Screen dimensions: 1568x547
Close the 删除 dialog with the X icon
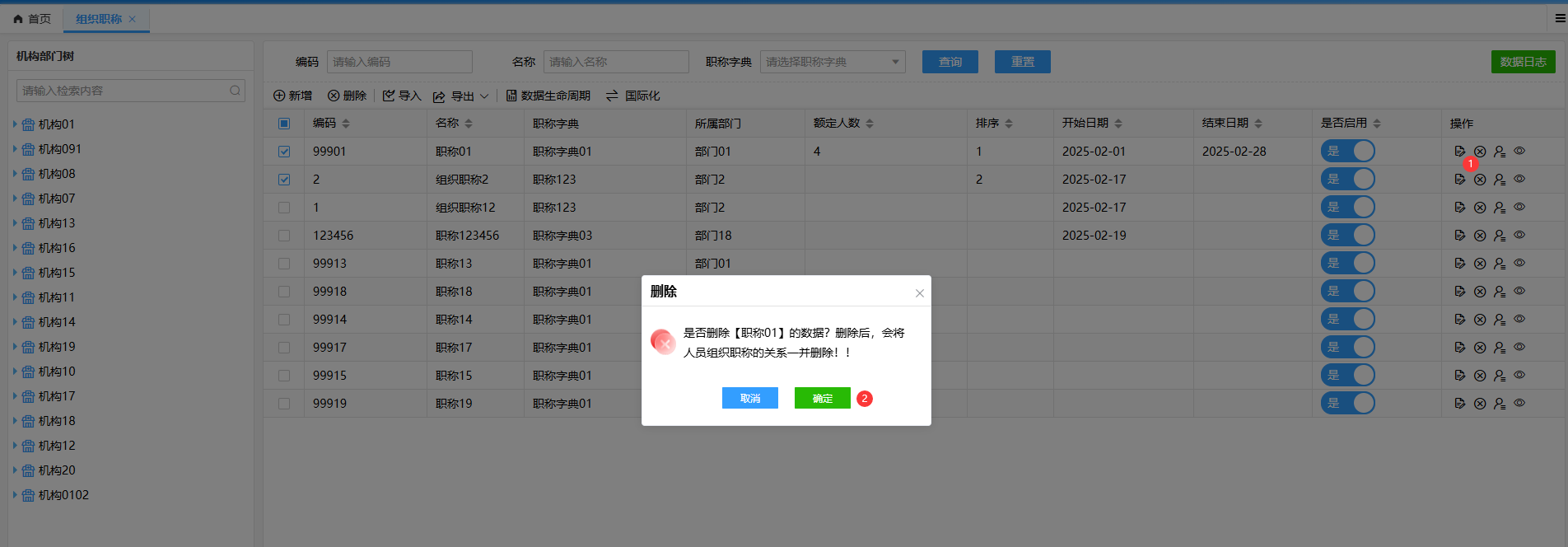tap(920, 293)
